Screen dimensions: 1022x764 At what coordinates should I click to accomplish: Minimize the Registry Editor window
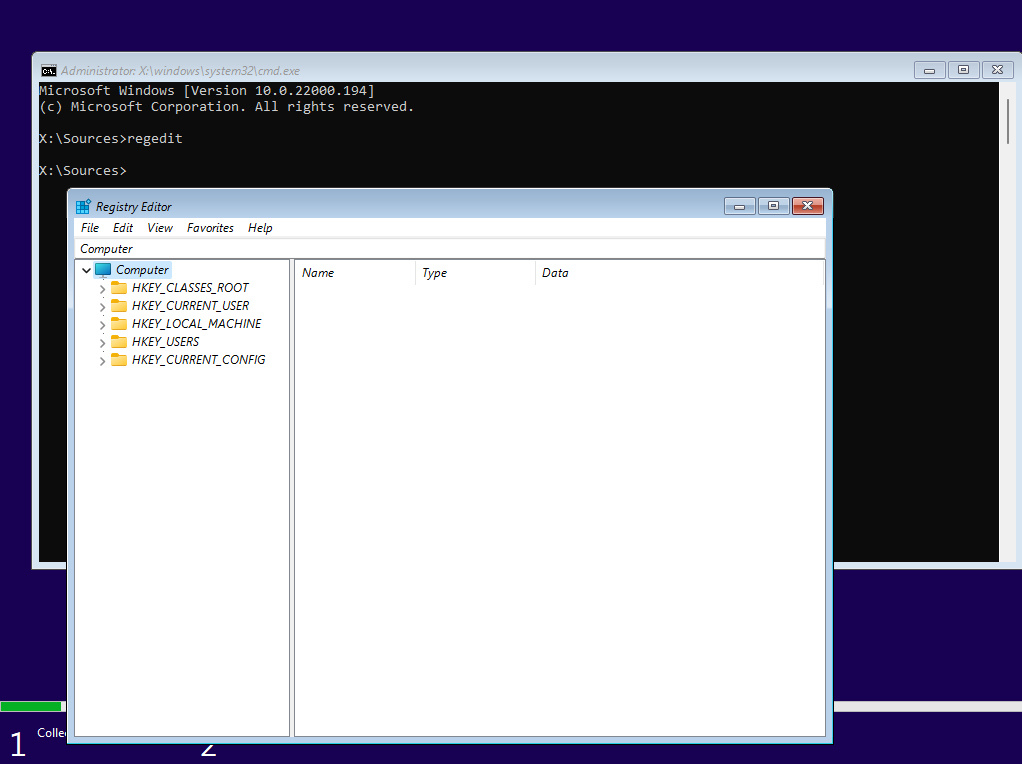point(740,206)
